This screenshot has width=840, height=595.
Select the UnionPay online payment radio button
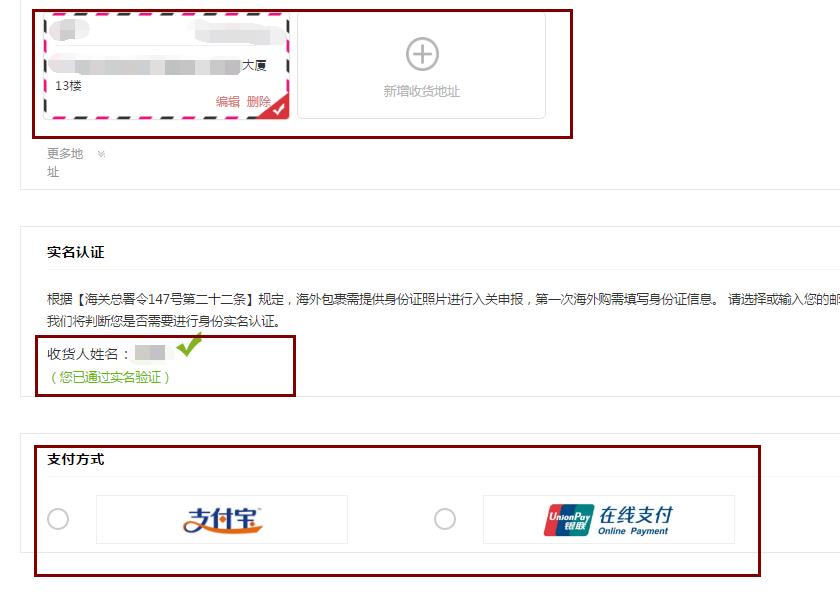coord(445,519)
